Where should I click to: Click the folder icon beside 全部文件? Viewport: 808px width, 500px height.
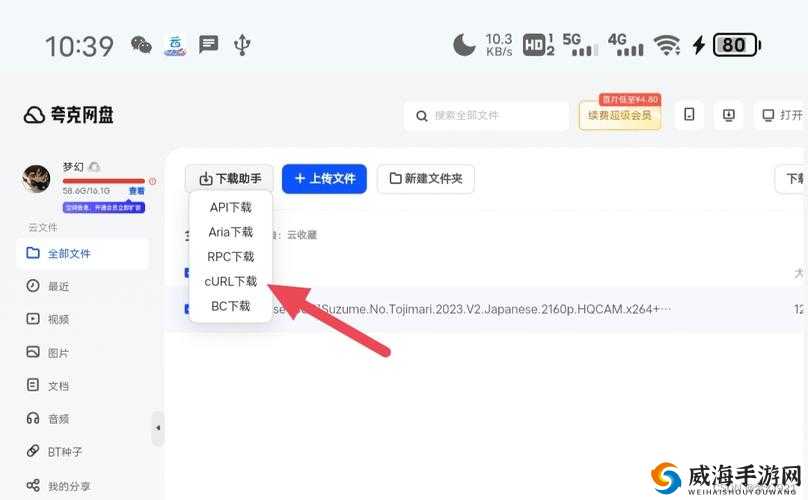[x=33, y=253]
